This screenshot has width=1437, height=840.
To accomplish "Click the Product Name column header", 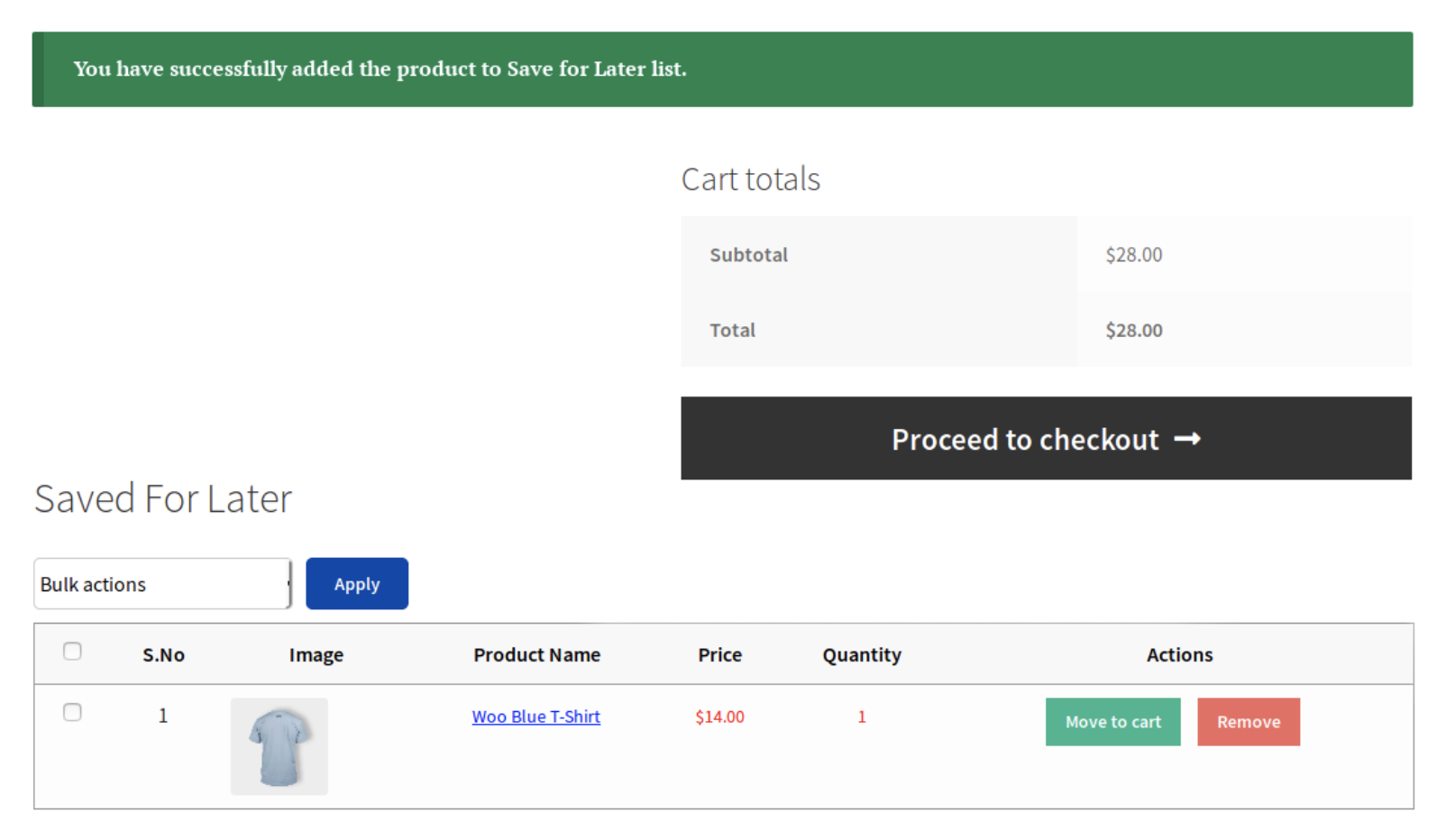I will tap(536, 655).
